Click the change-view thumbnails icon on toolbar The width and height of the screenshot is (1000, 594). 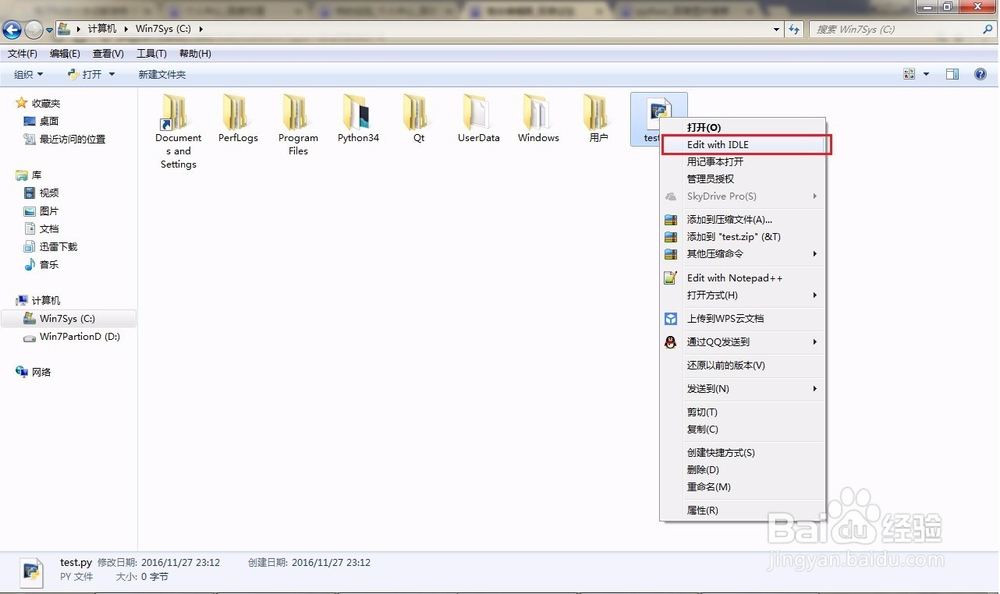[910, 73]
